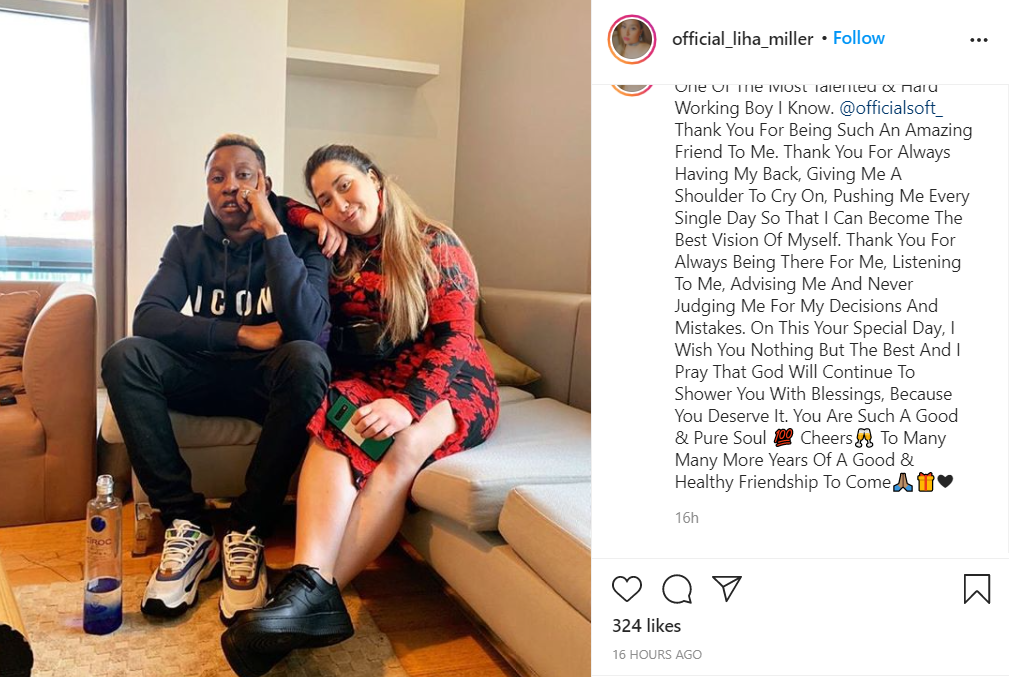Open comments via the speech bubble icon

pyautogui.click(x=677, y=589)
